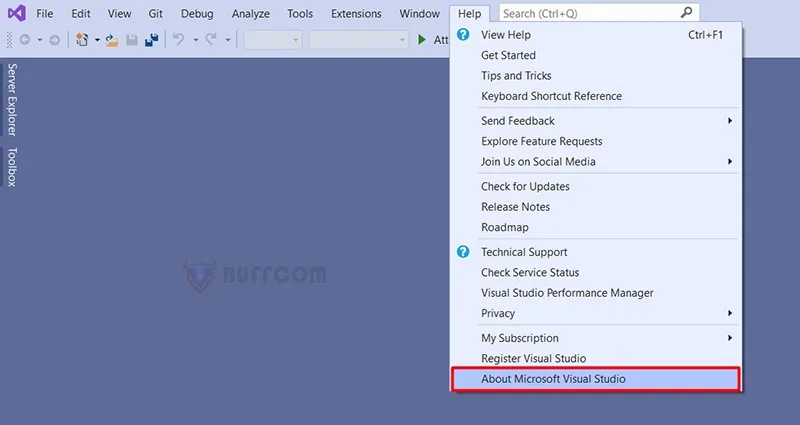Select Tips and Tricks

tap(595, 76)
